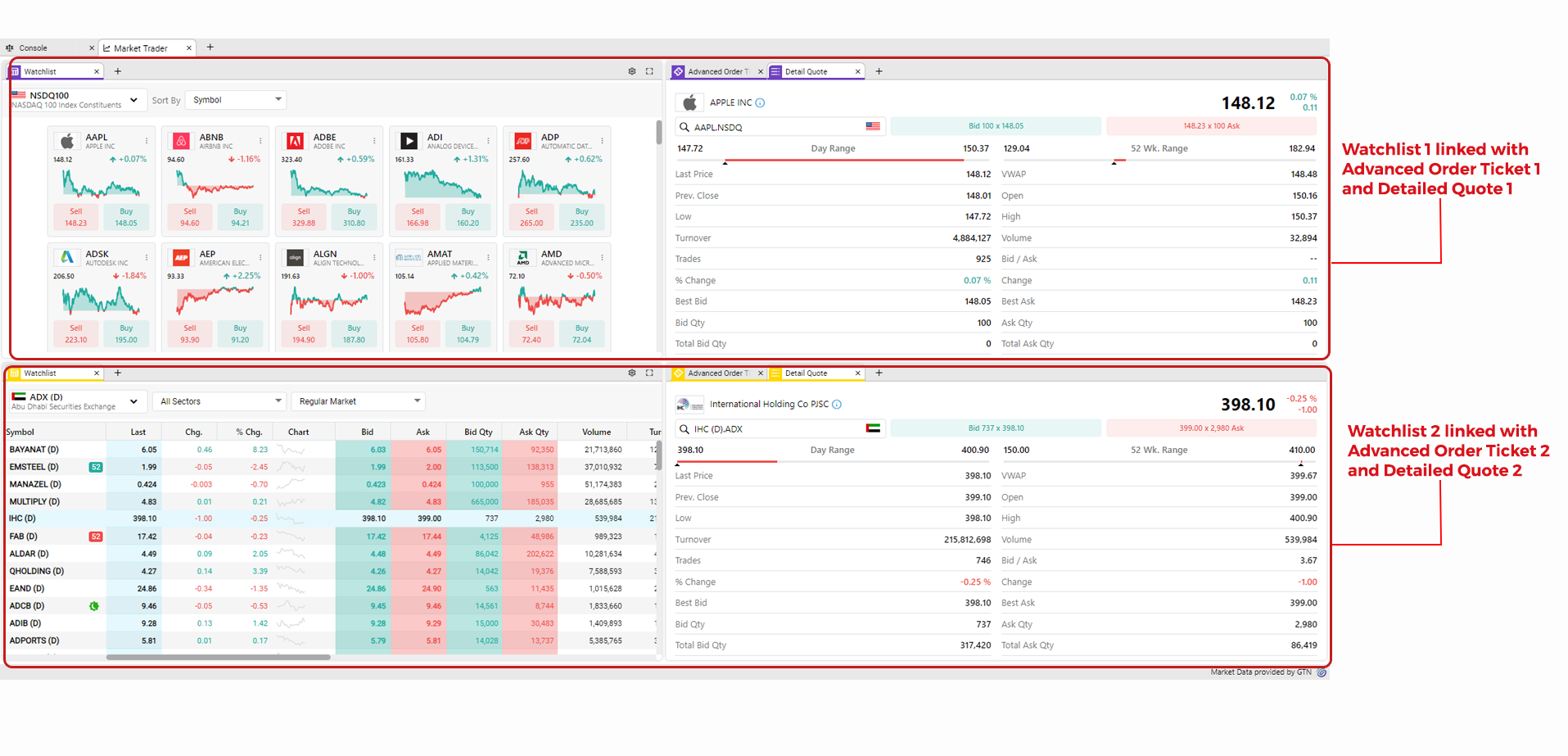Focus the AAPL.NSDQ symbol search field
The height and width of the screenshot is (756, 1568).
(782, 127)
